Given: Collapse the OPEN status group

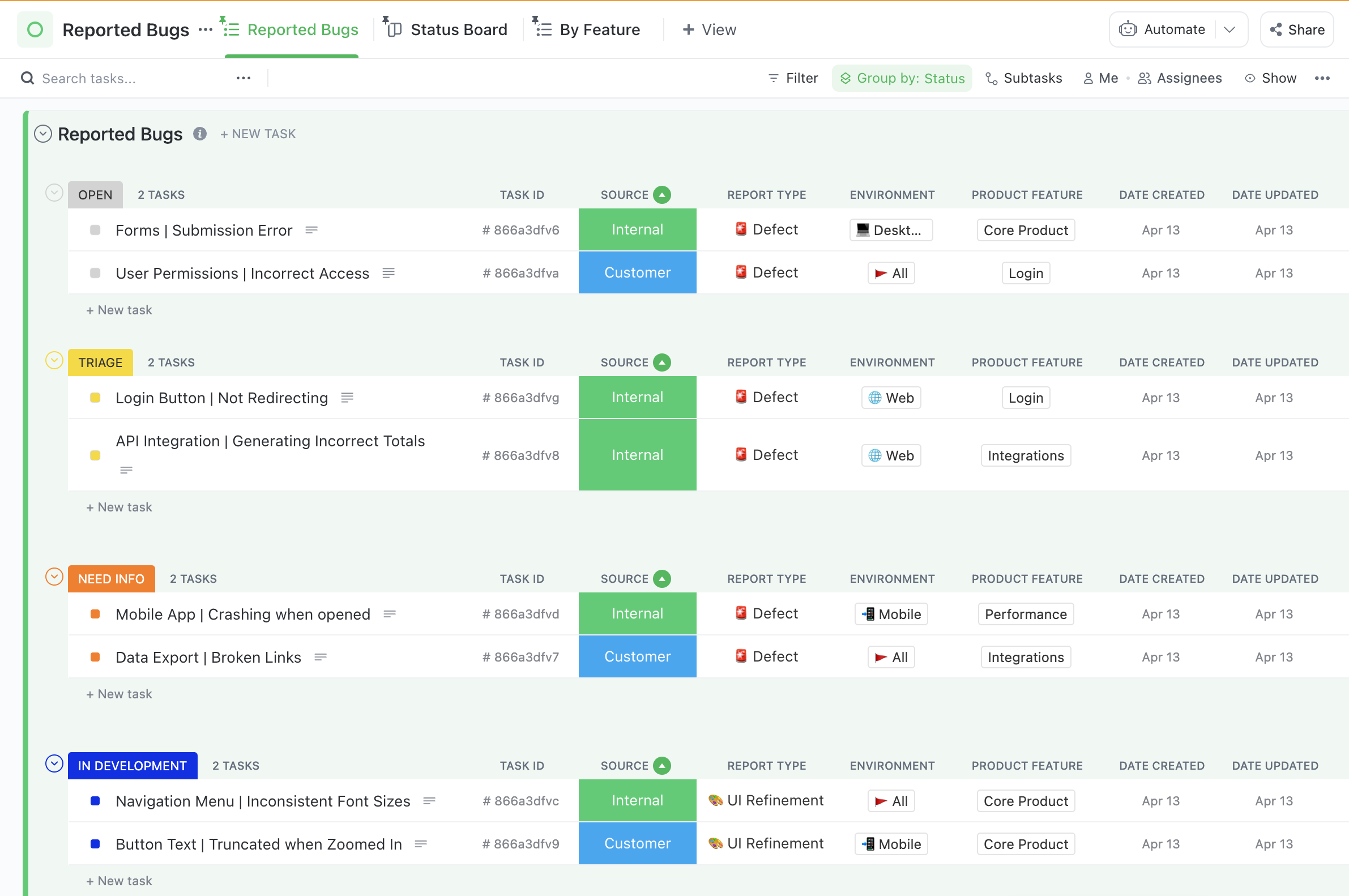Looking at the screenshot, I should (x=55, y=194).
